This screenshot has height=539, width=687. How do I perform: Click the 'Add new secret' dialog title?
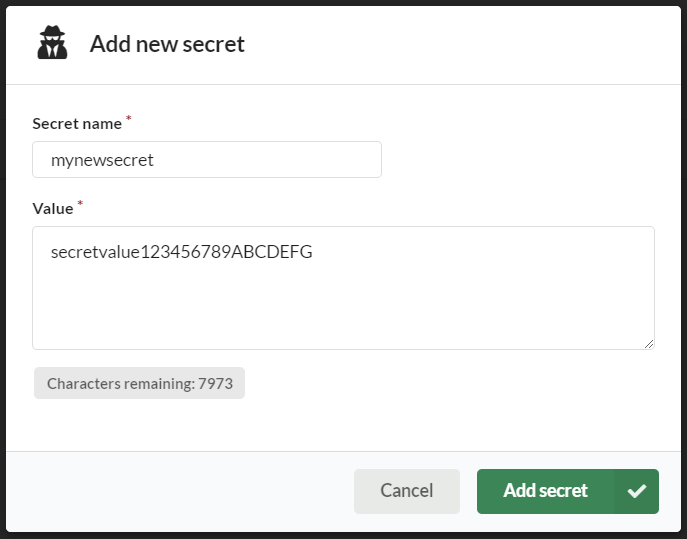pos(167,44)
